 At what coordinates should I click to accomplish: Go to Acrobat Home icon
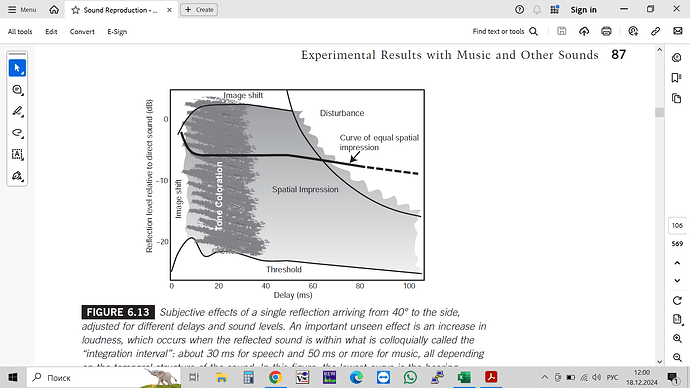coord(54,10)
